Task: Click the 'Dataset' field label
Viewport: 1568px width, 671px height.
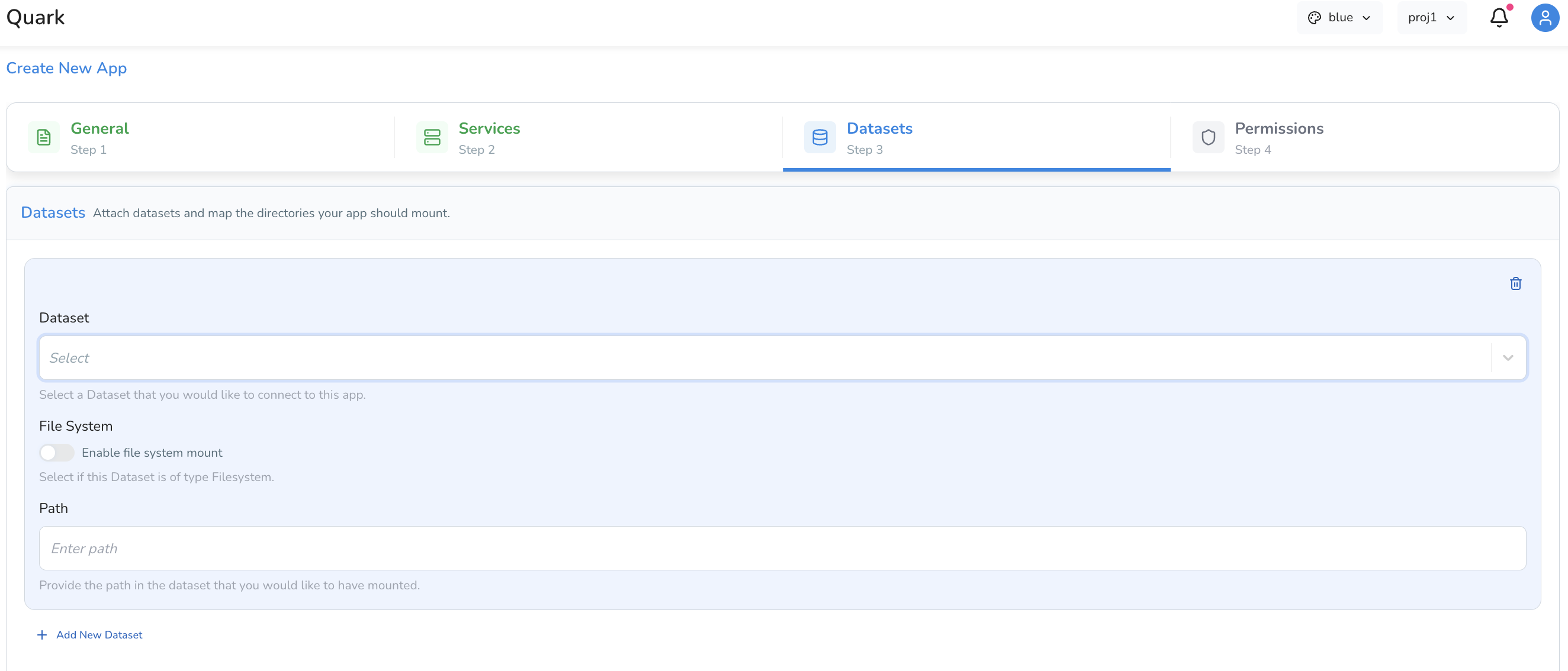Action: point(64,318)
